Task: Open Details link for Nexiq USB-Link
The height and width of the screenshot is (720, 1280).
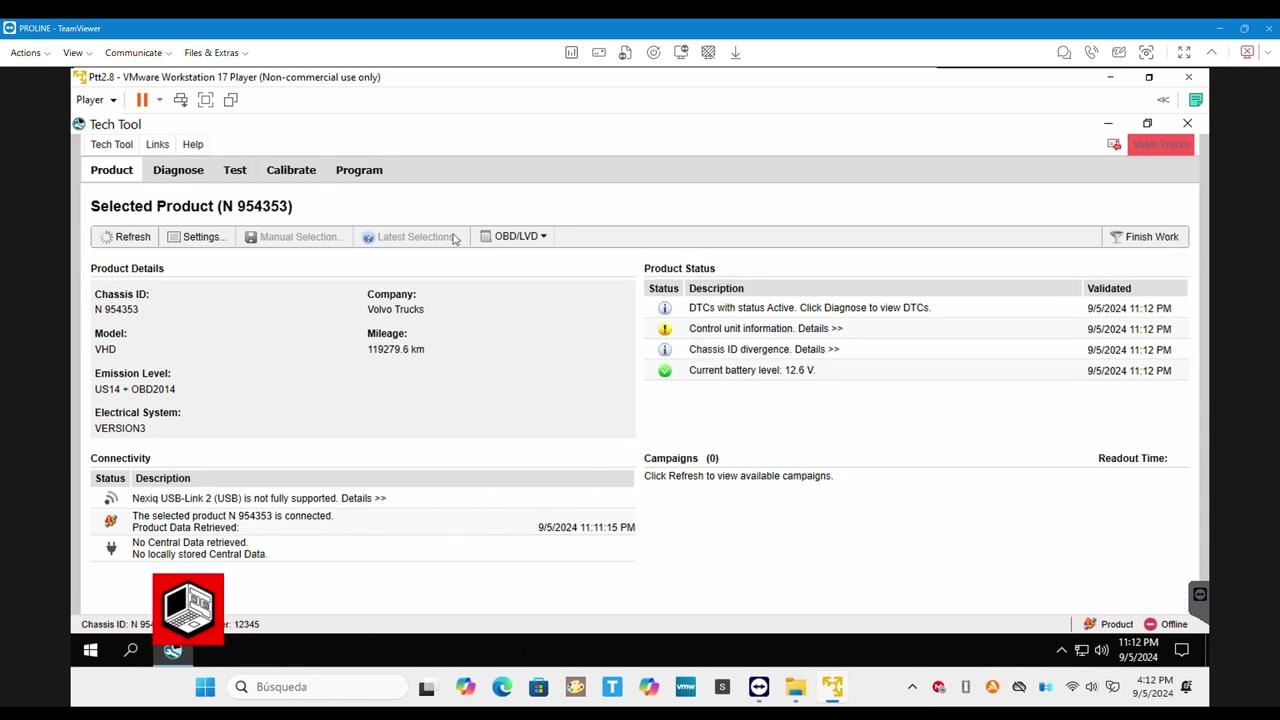Action: 363,498
